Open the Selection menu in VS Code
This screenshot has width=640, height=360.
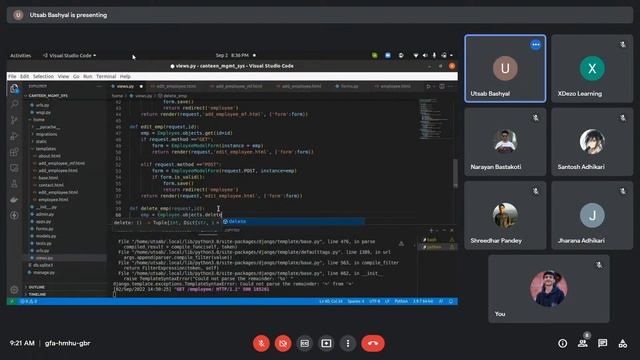tap(43, 76)
